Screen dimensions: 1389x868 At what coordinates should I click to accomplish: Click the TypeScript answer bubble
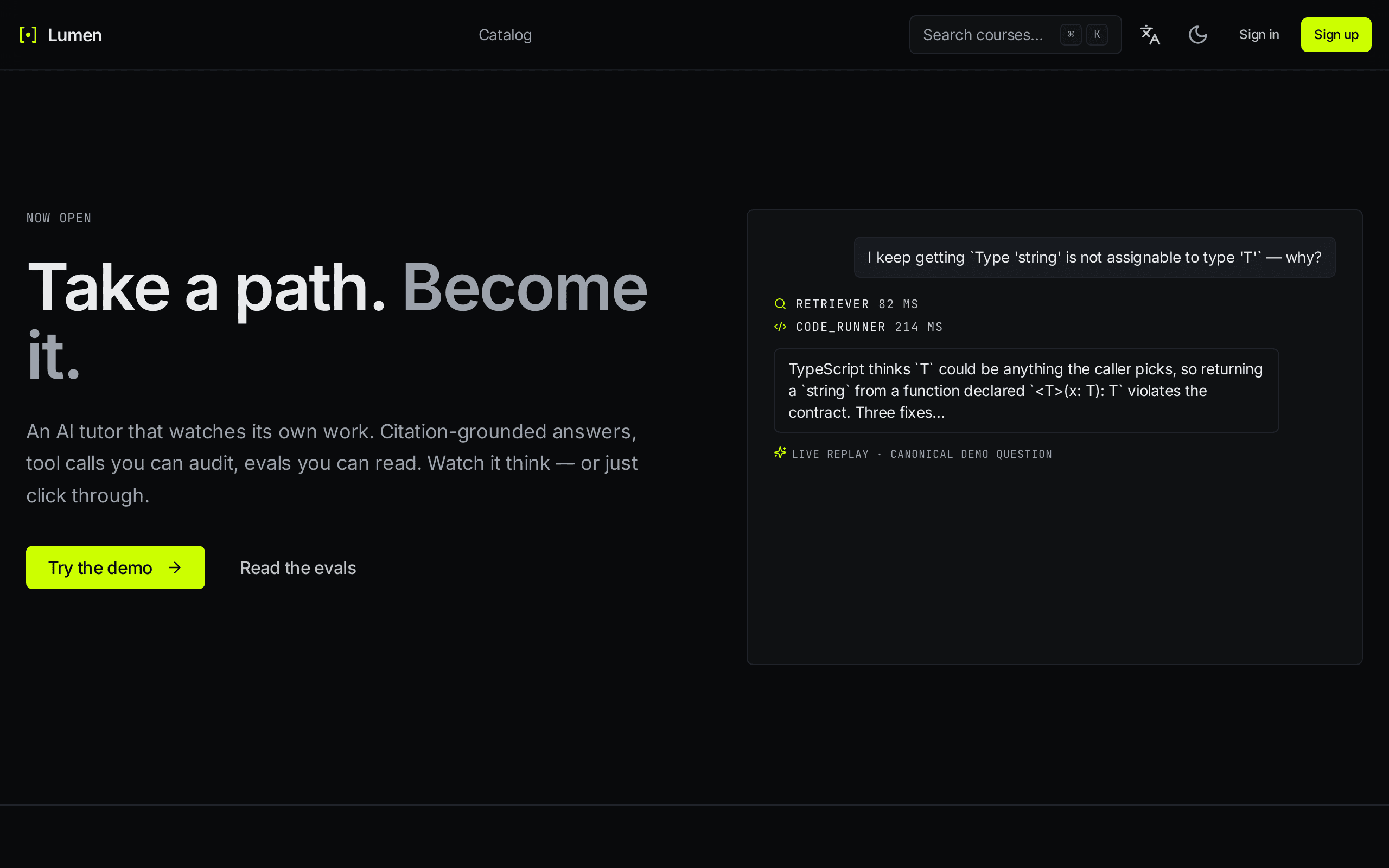1026,391
